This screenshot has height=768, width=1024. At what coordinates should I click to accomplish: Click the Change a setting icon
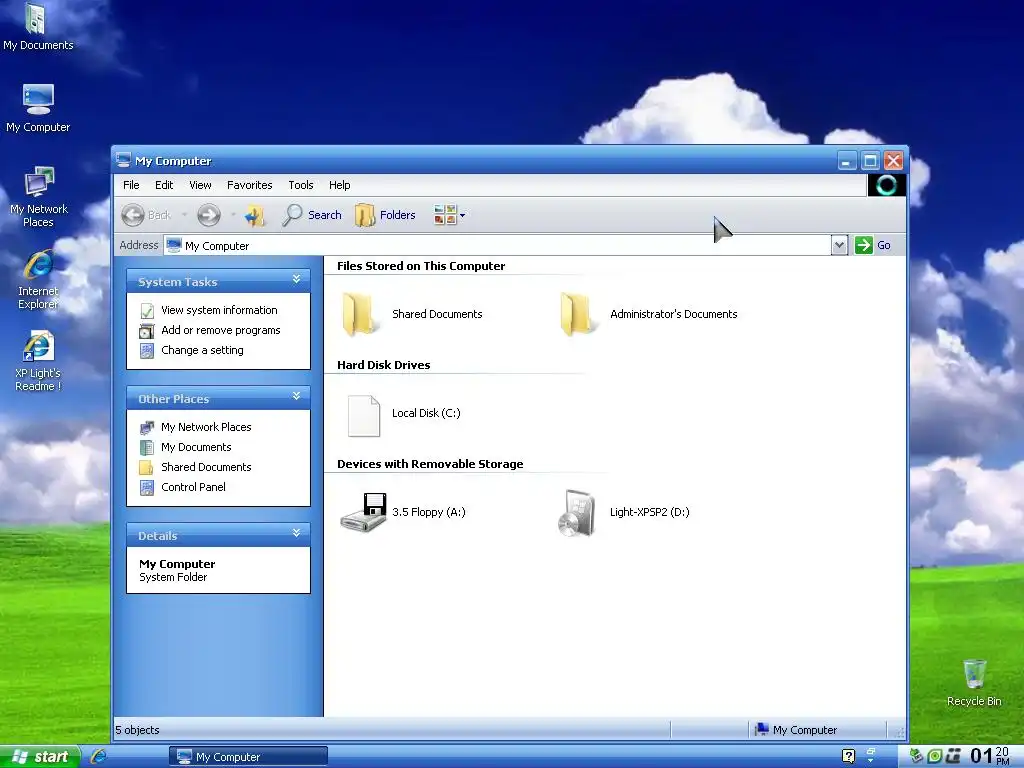coord(147,351)
